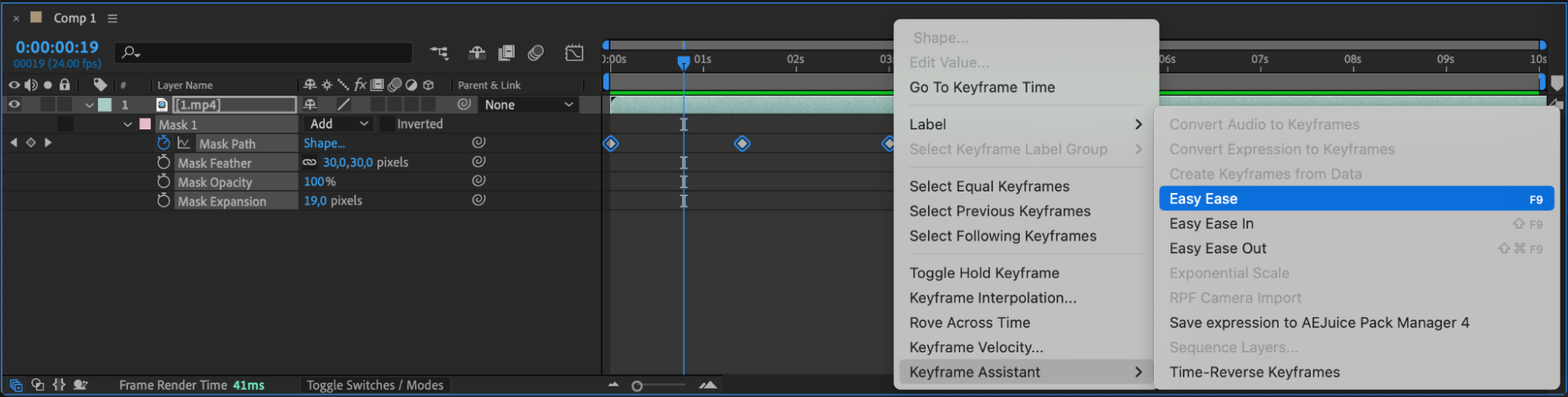Viewport: 1568px width, 397px height.
Task: Open the Graph Editor icon
Action: (x=574, y=53)
